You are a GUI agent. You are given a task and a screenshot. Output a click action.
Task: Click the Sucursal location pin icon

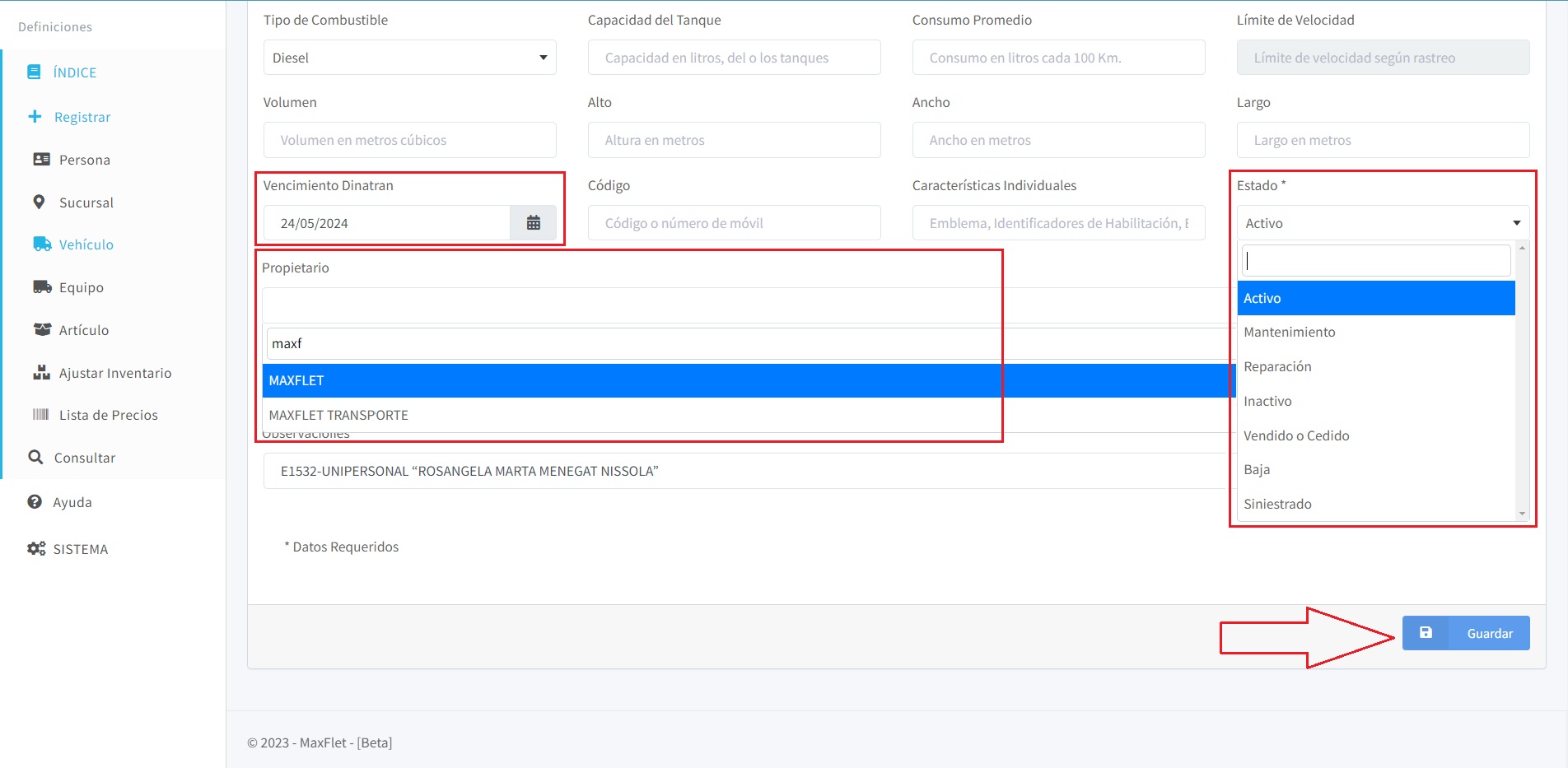click(x=39, y=202)
